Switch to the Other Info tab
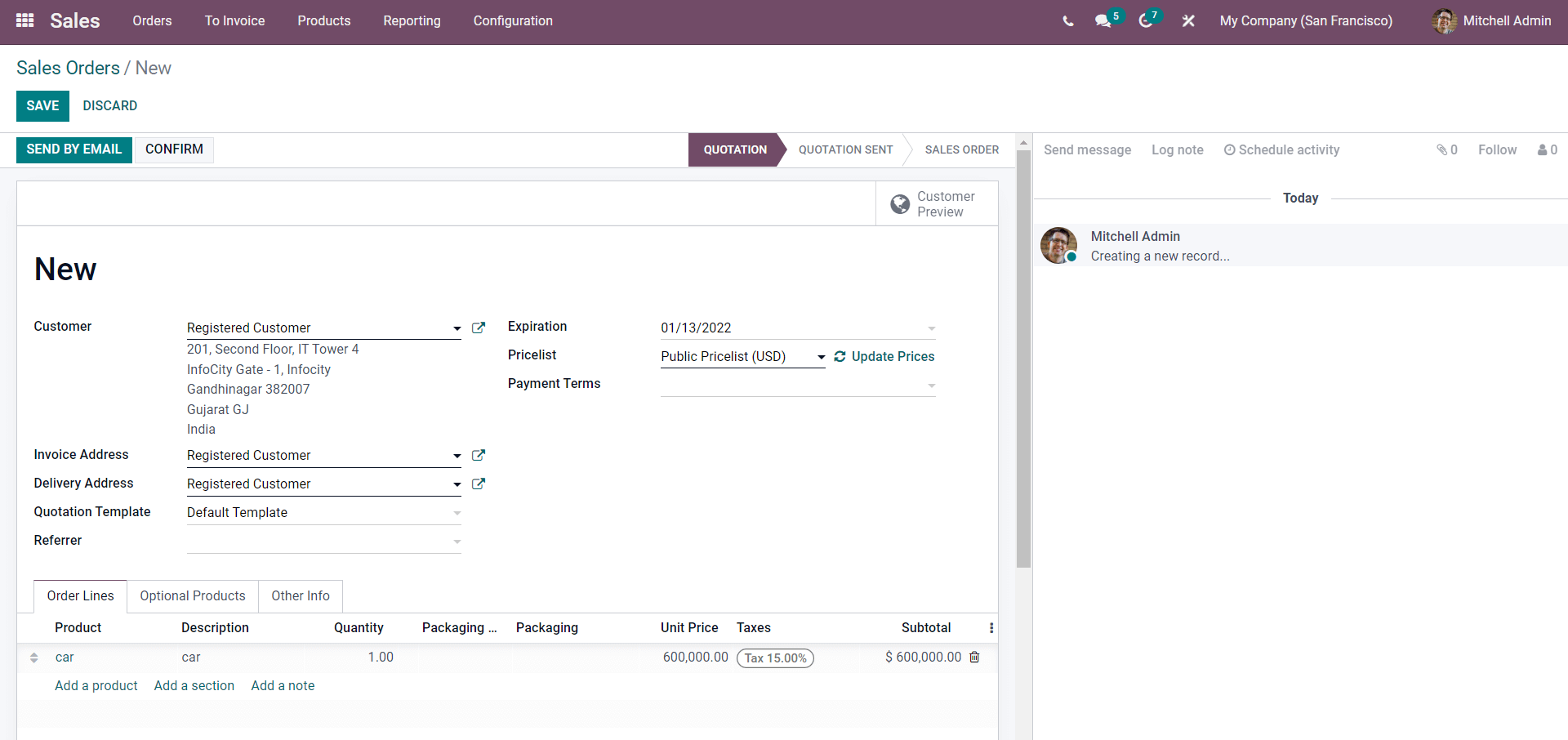Viewport: 1568px width, 740px height. [301, 596]
